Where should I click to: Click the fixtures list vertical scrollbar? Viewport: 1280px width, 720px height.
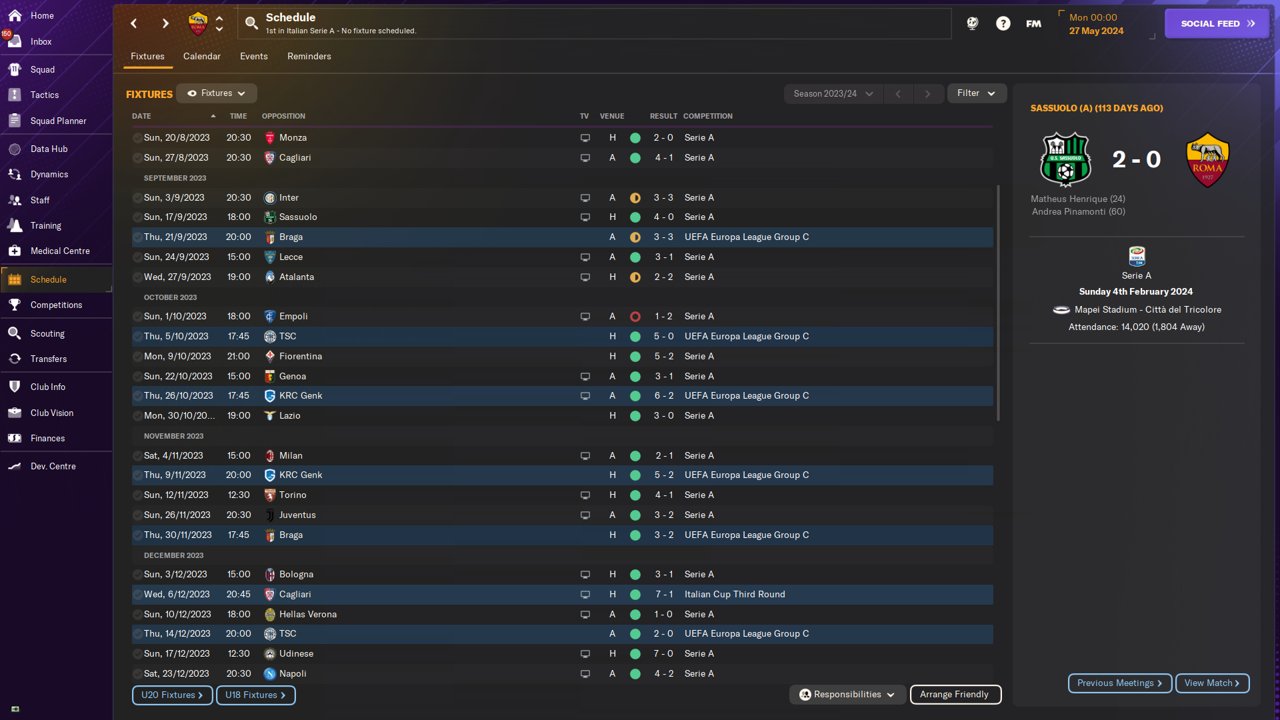click(998, 303)
